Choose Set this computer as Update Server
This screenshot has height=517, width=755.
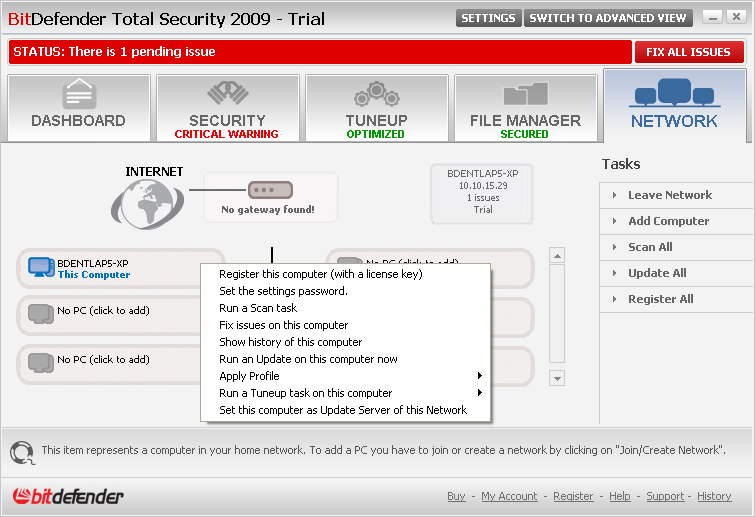pos(345,410)
